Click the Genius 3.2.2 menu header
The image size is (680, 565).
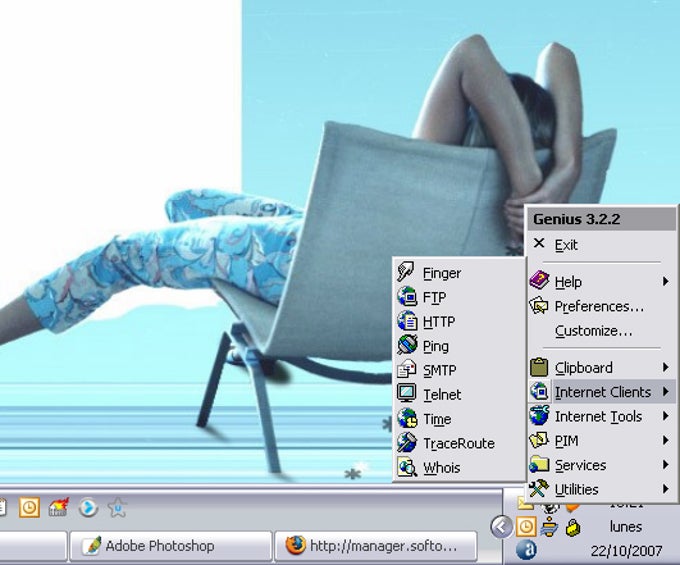[601, 219]
